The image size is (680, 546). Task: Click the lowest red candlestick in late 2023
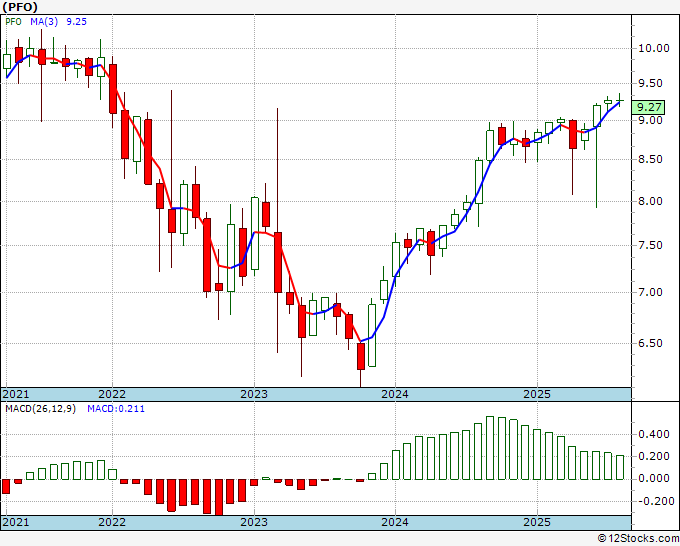(361, 356)
